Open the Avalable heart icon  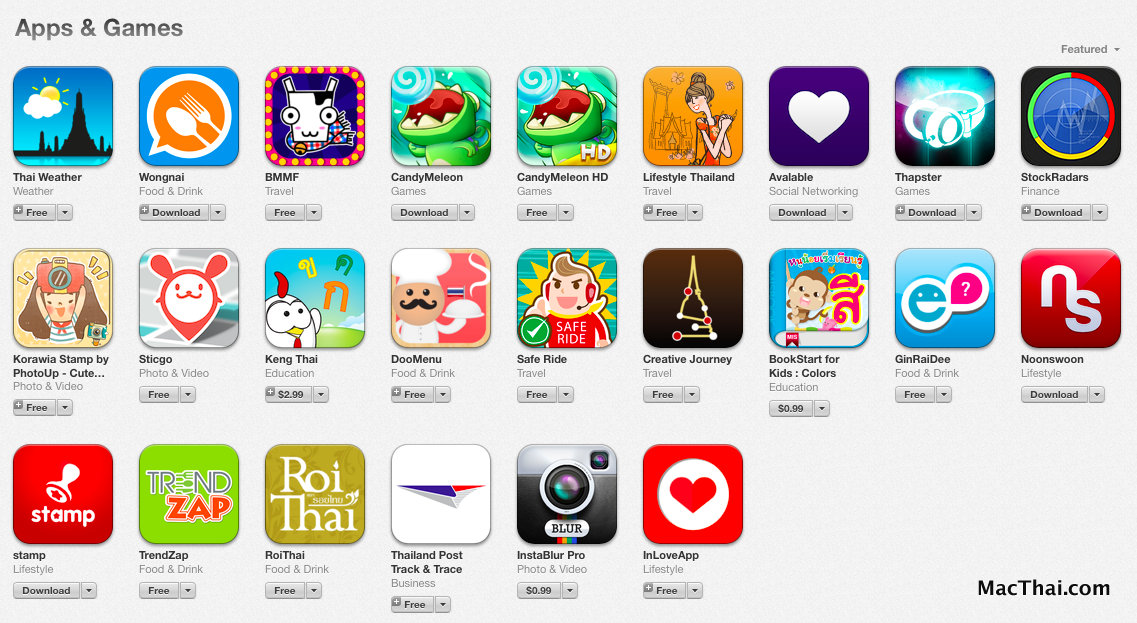pos(819,116)
